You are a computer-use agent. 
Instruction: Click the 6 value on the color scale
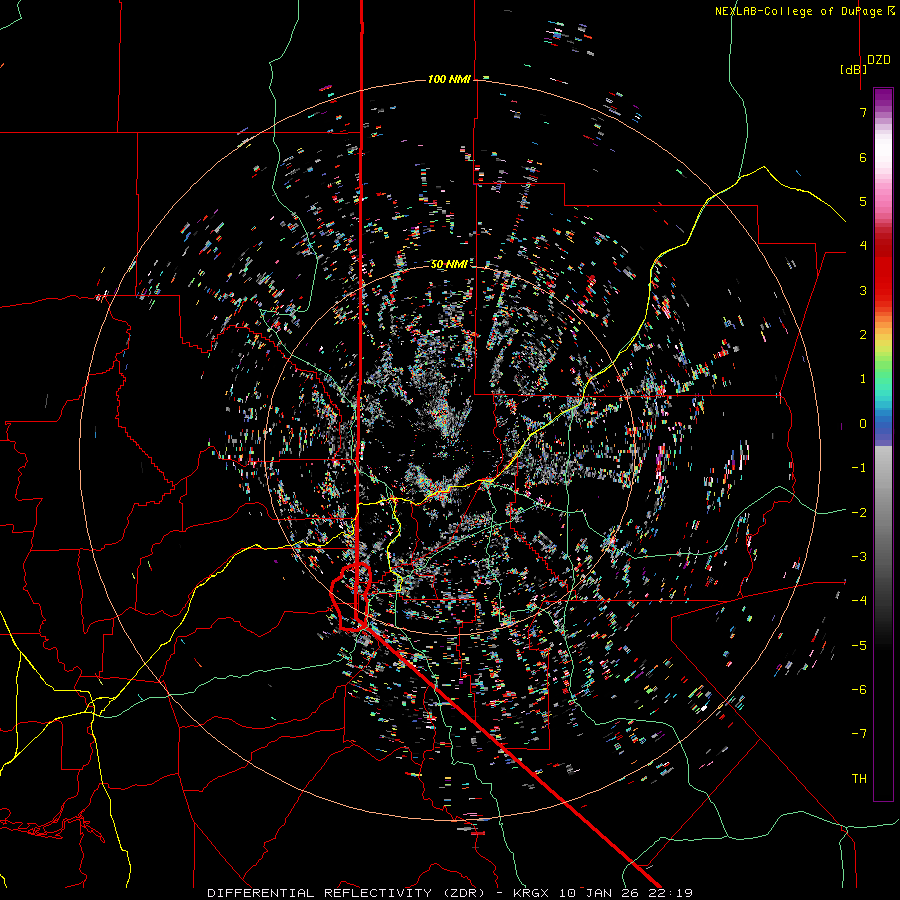pyautogui.click(x=863, y=157)
